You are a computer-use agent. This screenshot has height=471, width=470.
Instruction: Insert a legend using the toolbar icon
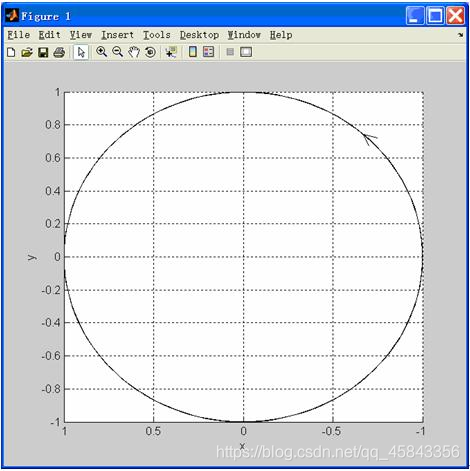click(209, 52)
